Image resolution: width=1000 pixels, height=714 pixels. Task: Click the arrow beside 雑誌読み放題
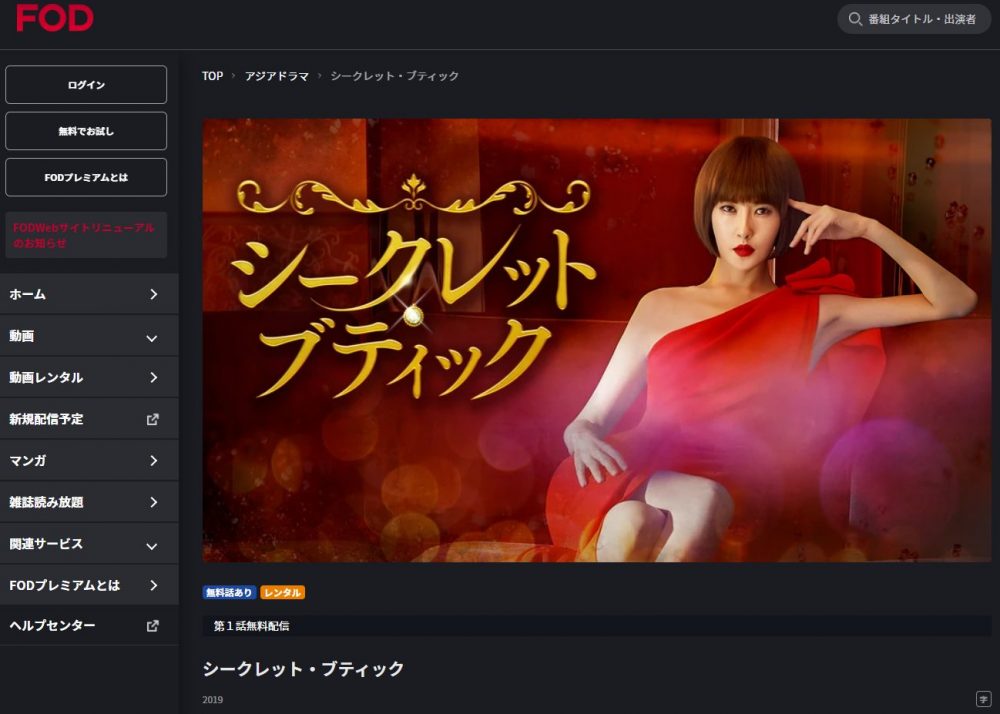click(153, 502)
